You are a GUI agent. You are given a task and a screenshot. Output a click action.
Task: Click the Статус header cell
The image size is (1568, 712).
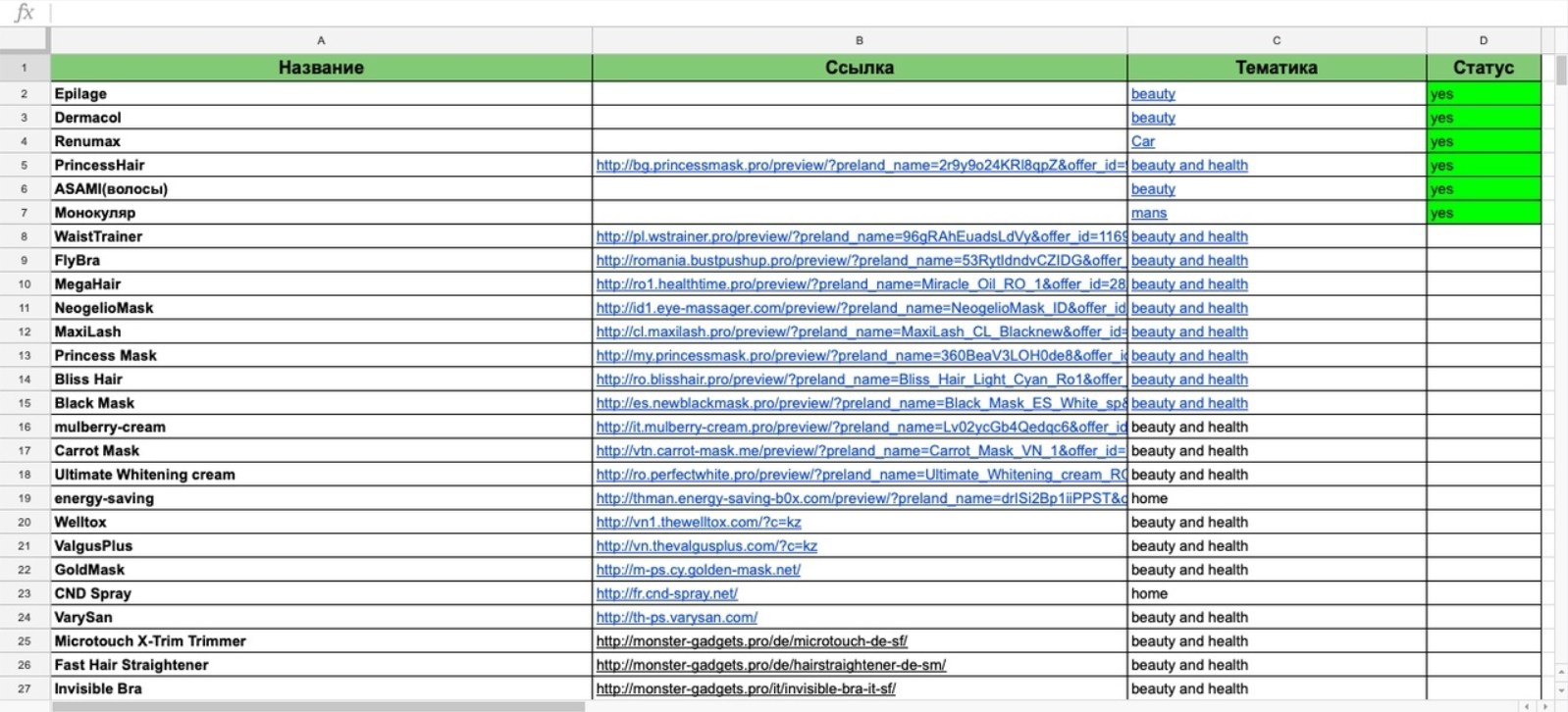pos(1484,68)
